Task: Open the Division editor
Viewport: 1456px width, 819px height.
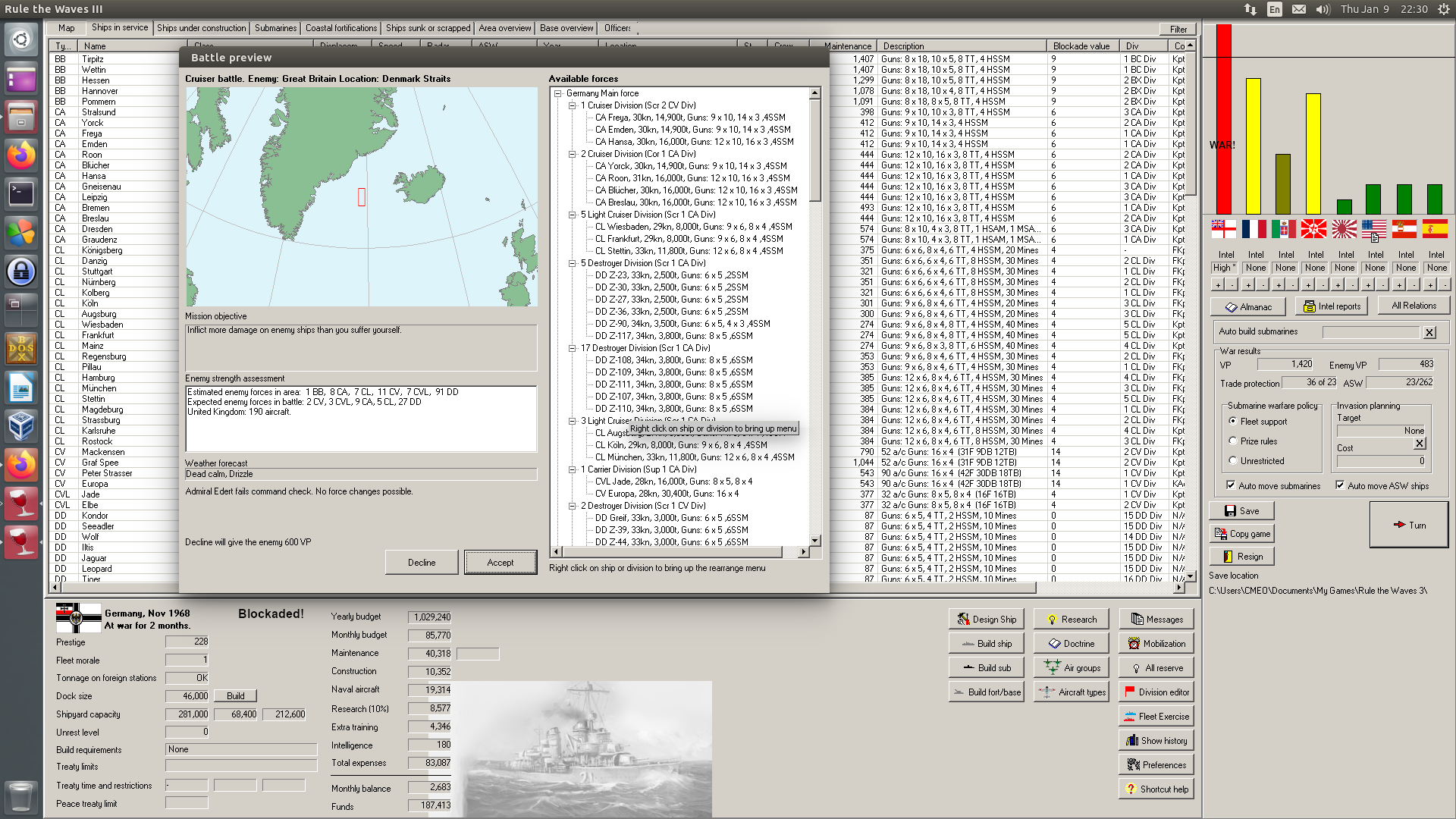Action: point(1156,692)
